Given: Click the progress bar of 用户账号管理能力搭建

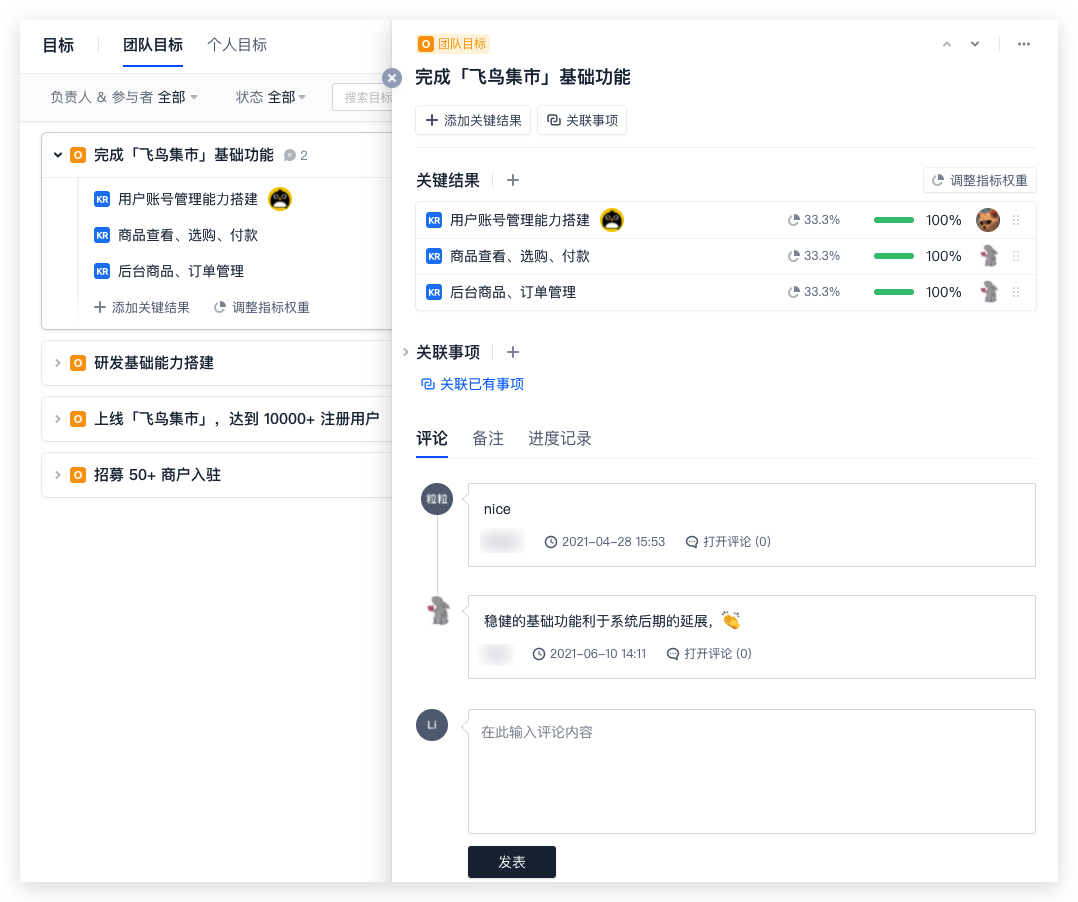Looking at the screenshot, I should (x=893, y=219).
